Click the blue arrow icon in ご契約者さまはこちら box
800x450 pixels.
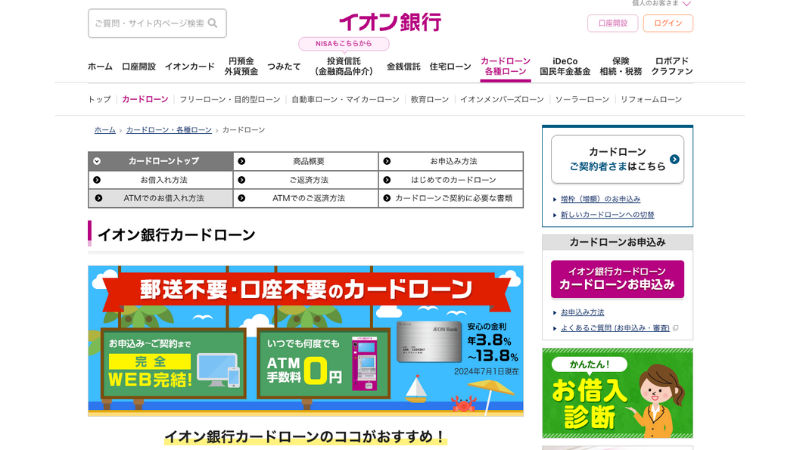coord(674,159)
